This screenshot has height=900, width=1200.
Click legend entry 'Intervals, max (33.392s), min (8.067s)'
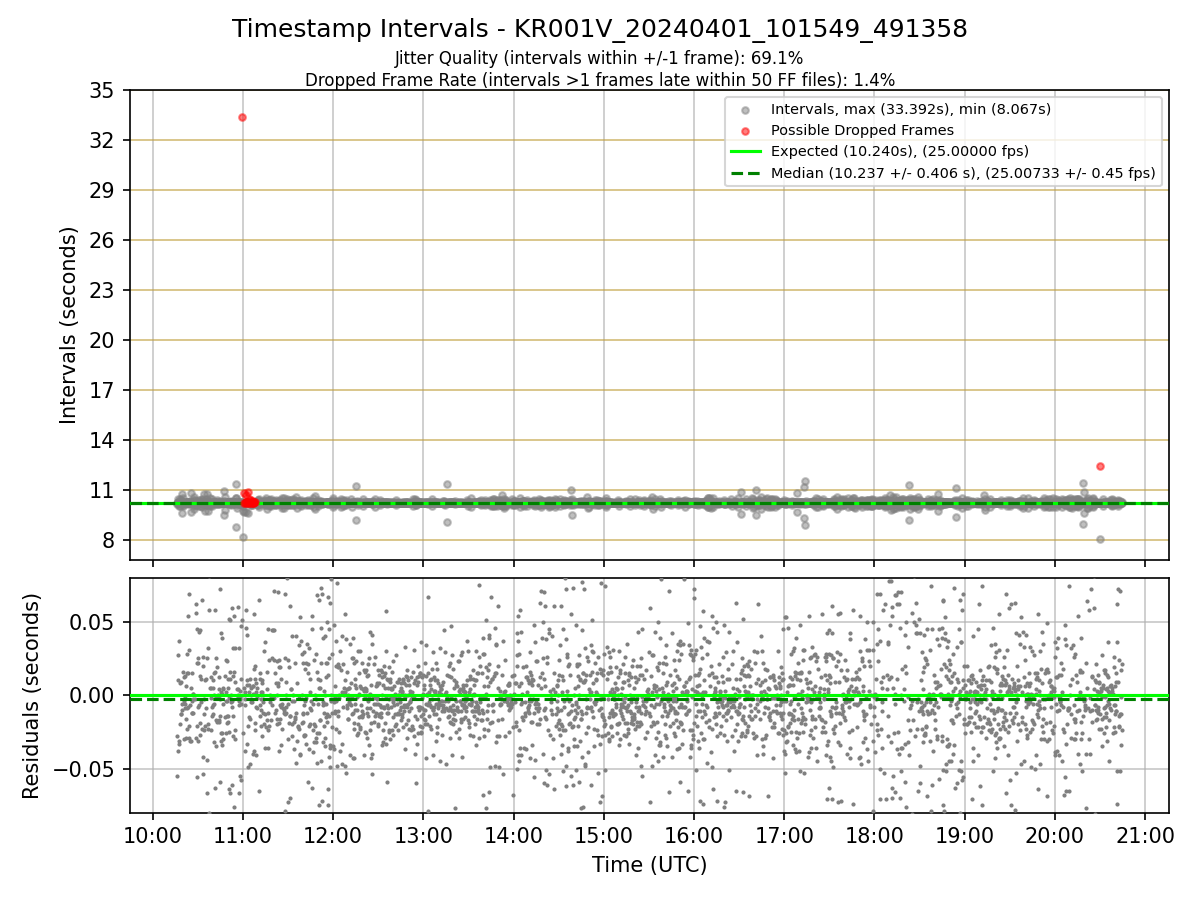pyautogui.click(x=911, y=108)
